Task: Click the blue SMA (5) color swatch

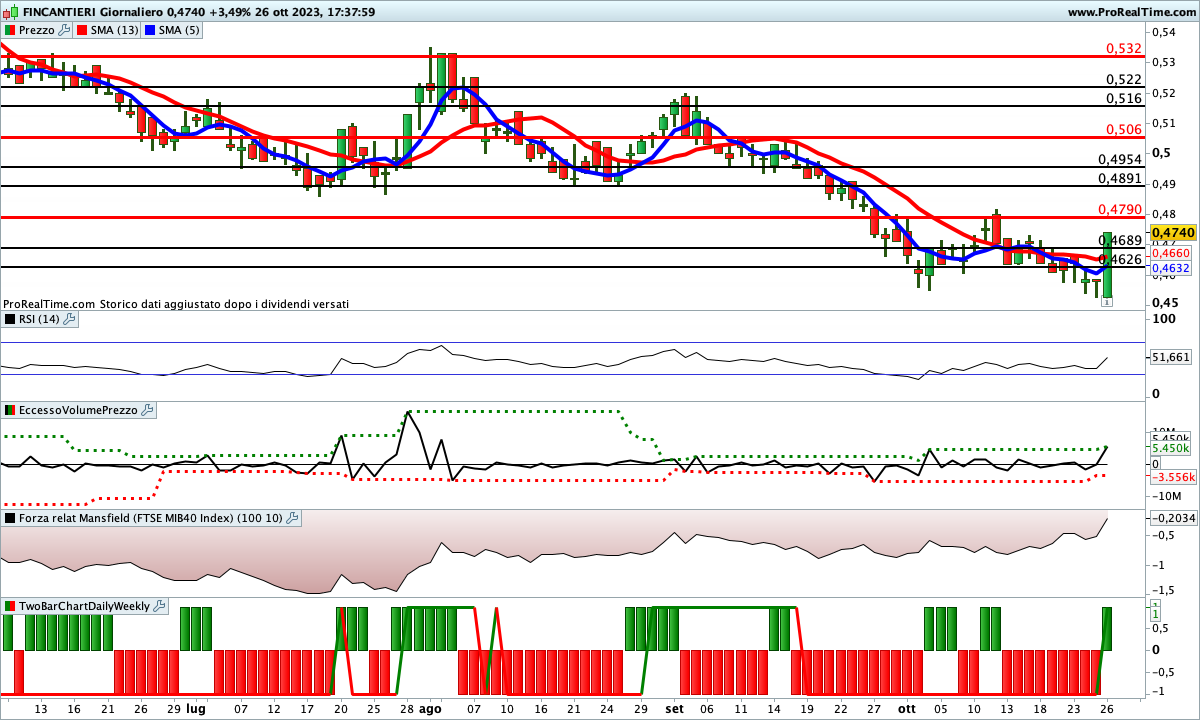Action: pos(151,30)
